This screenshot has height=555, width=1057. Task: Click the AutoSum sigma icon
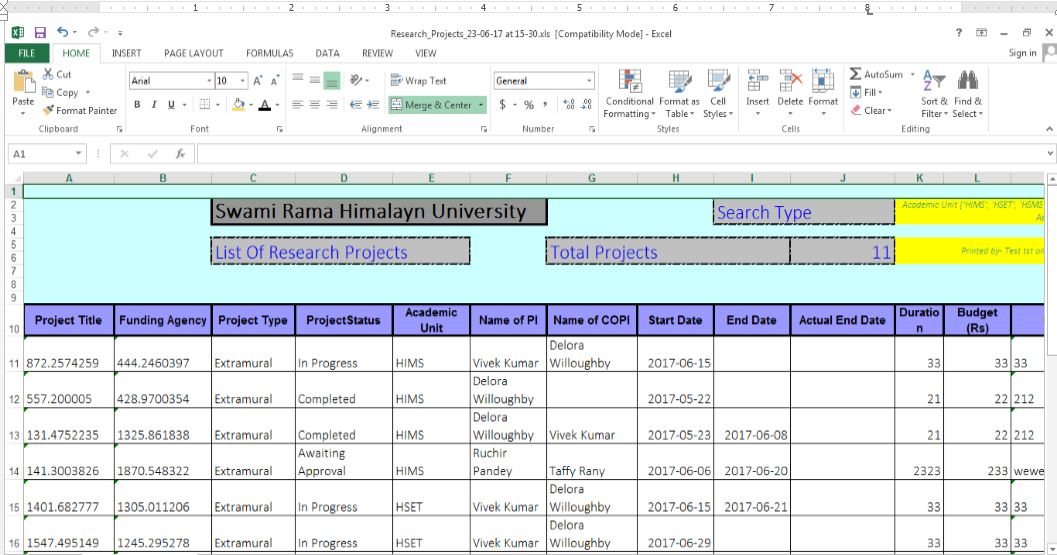click(855, 74)
